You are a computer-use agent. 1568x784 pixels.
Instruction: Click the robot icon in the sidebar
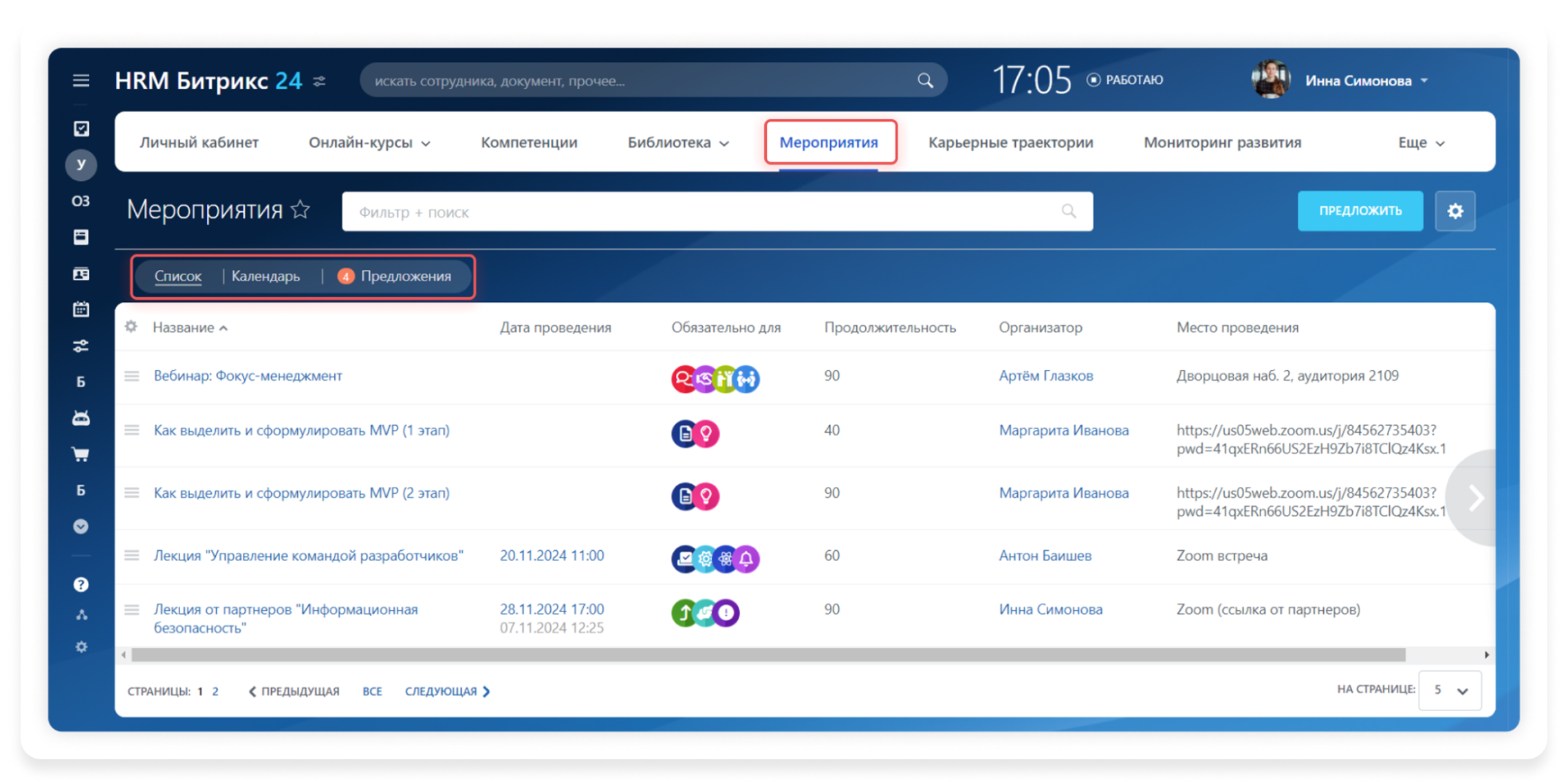(x=81, y=417)
